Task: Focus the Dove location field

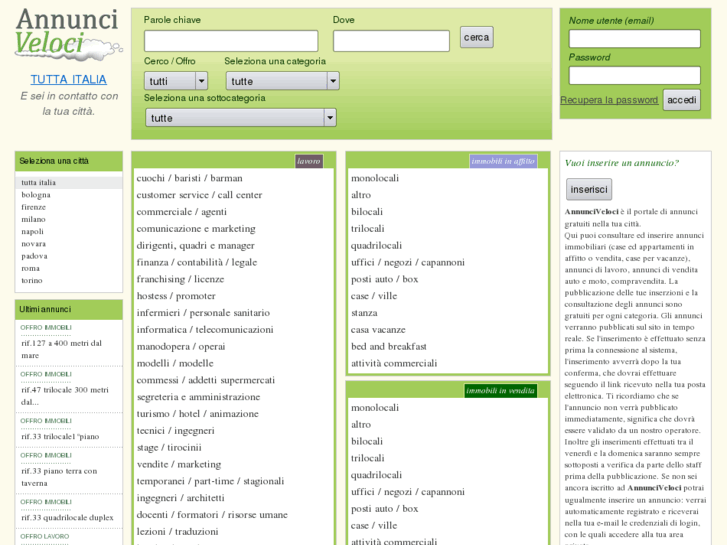Action: click(x=391, y=41)
